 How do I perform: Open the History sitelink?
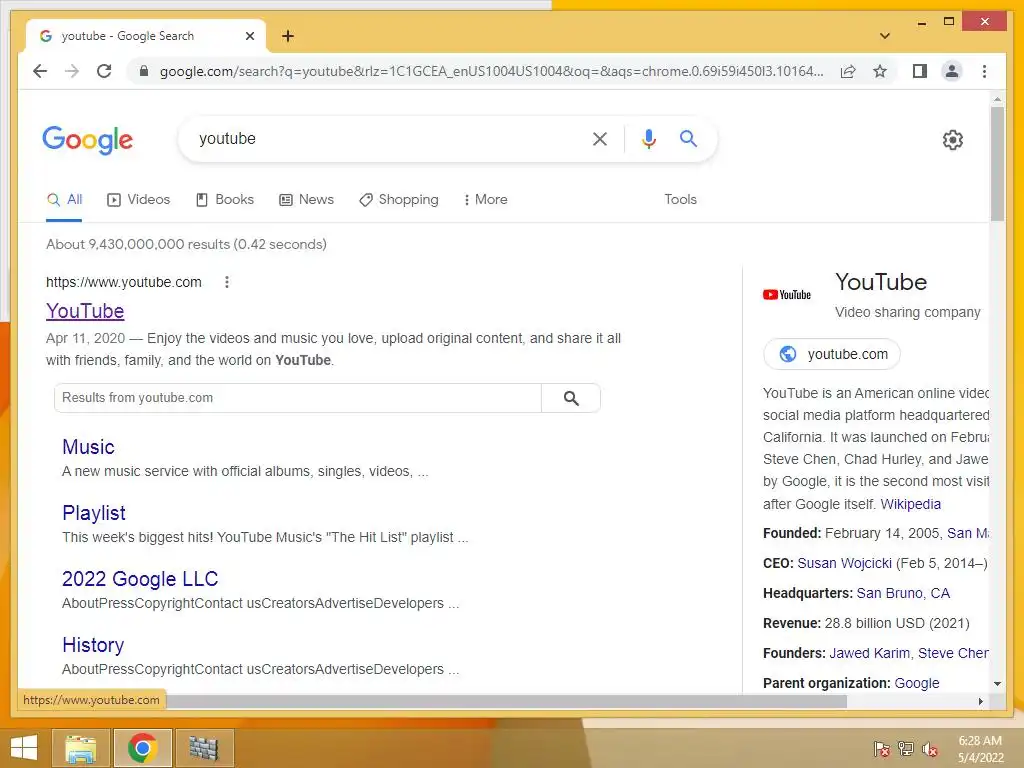coord(93,645)
